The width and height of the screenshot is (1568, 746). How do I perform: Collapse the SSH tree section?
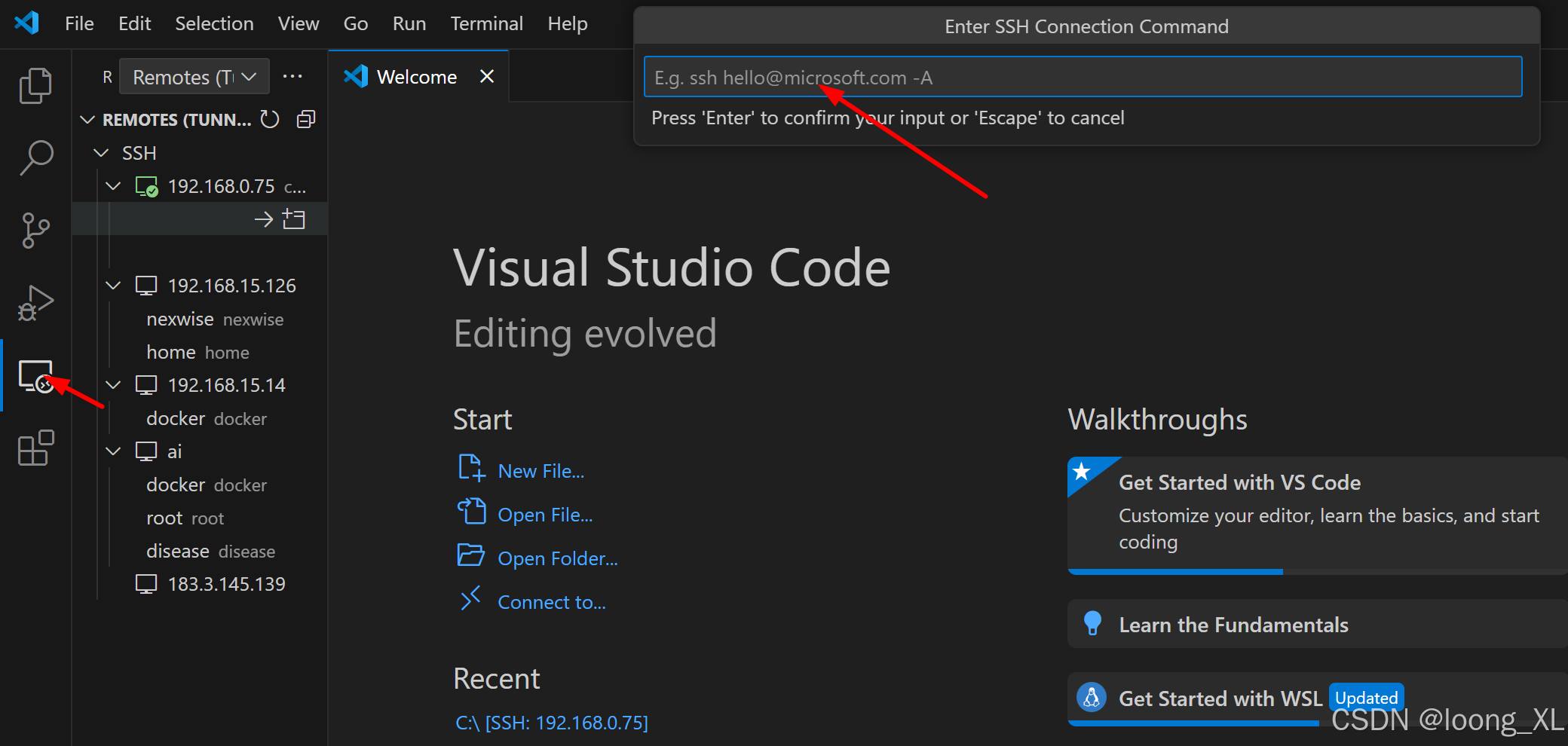(x=102, y=152)
